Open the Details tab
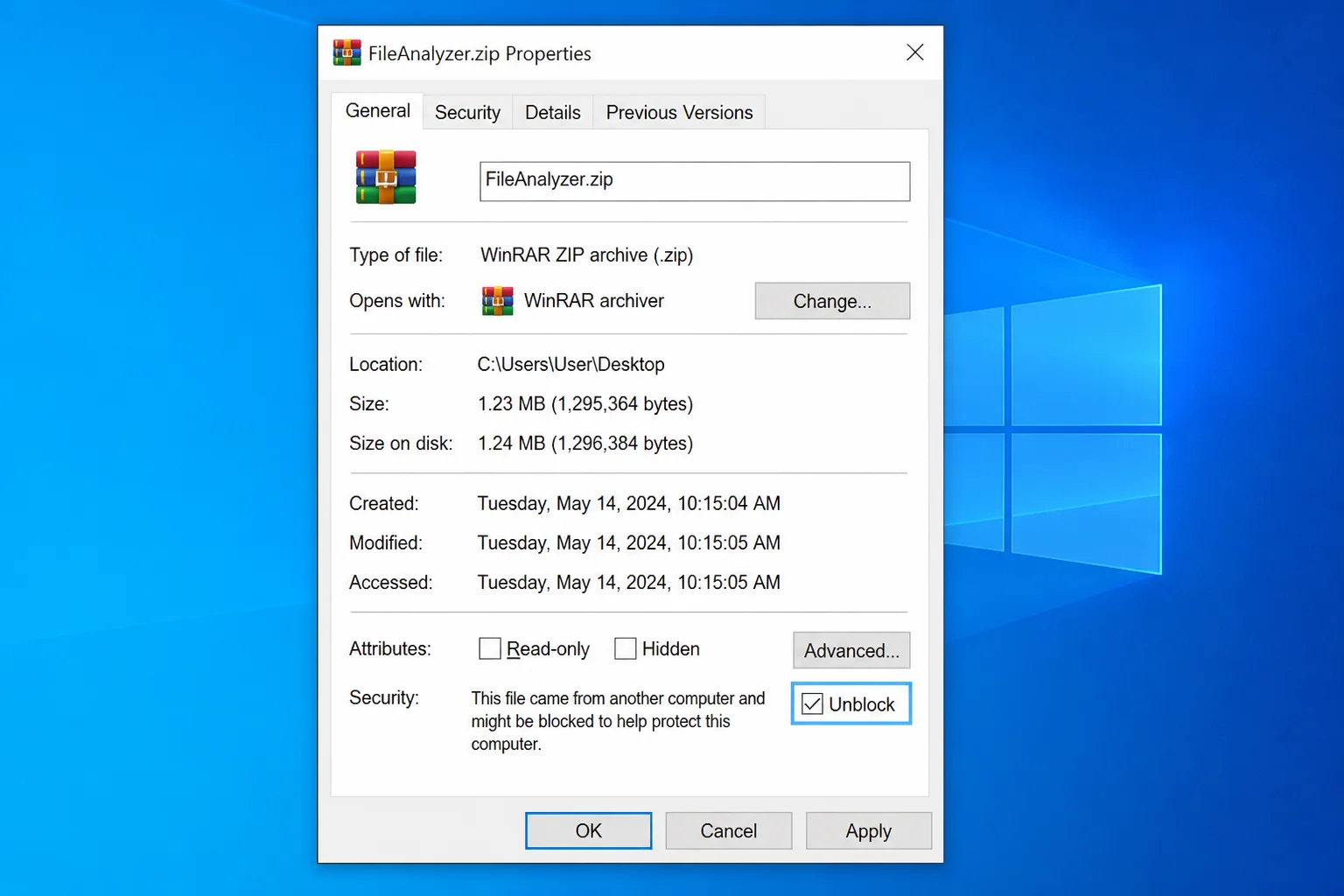 [x=553, y=113]
